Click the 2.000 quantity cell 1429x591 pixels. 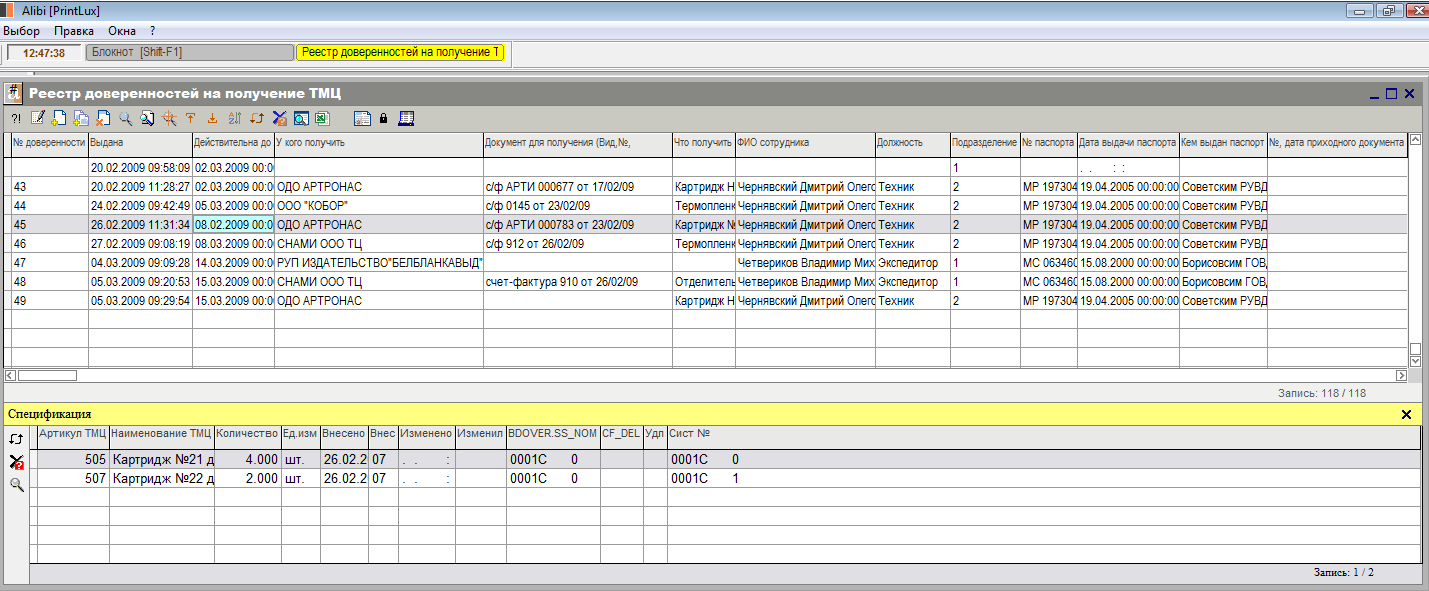coord(247,479)
